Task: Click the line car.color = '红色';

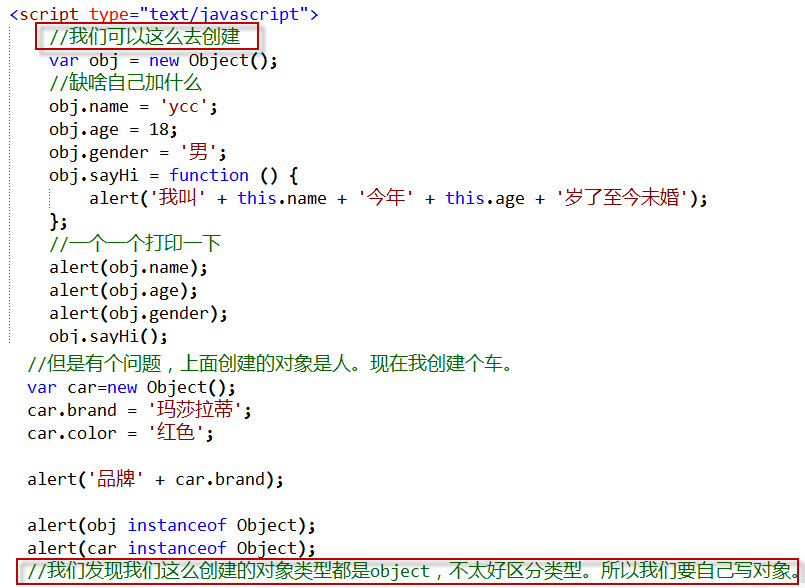Action: point(120,433)
